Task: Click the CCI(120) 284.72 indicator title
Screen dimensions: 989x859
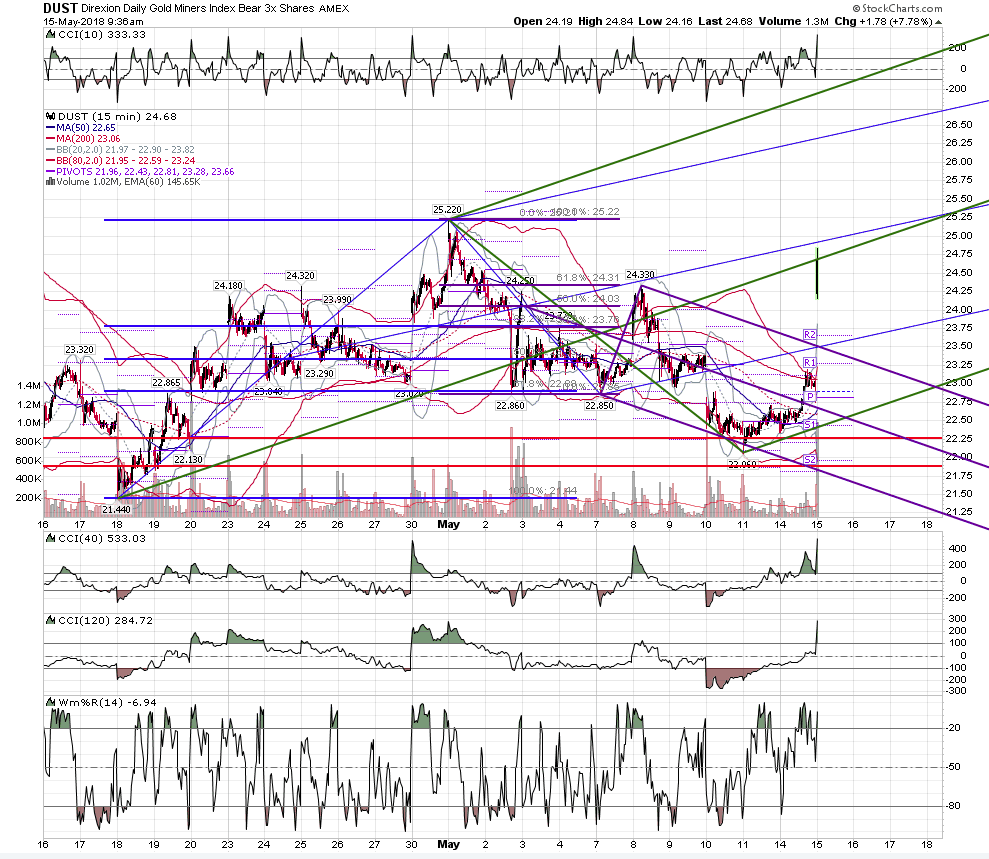Action: (x=105, y=621)
